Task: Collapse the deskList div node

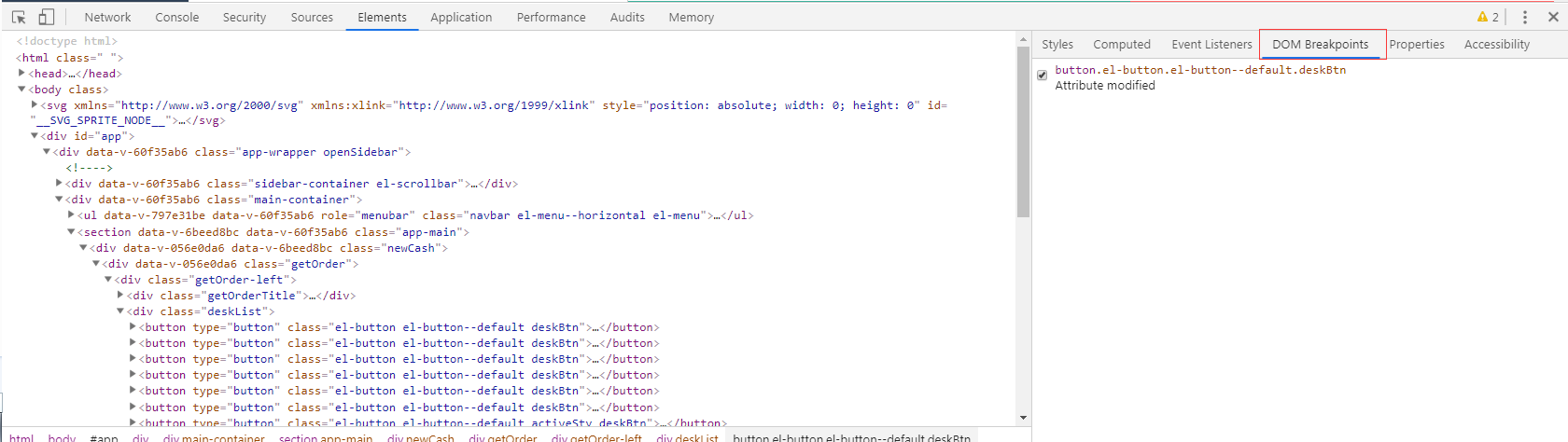Action: 120,311
